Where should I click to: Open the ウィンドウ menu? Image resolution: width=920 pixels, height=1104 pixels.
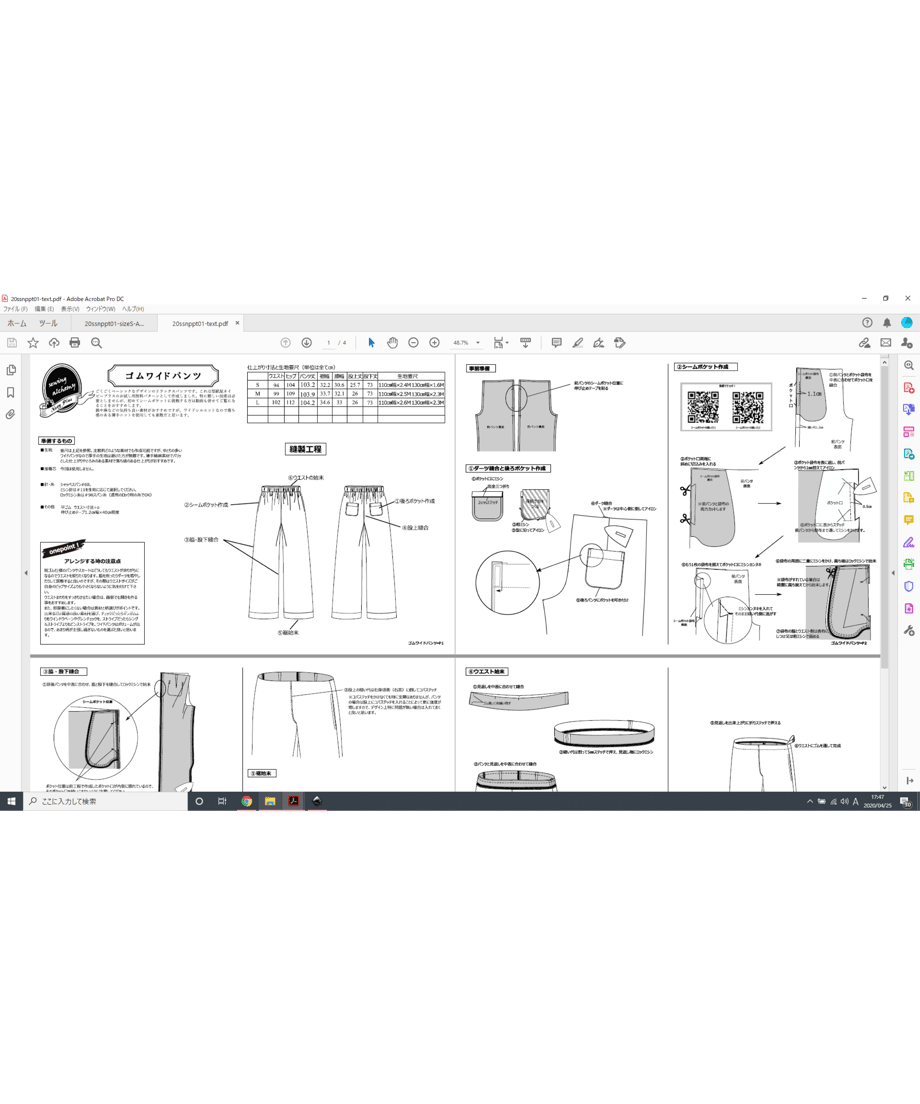[100, 309]
